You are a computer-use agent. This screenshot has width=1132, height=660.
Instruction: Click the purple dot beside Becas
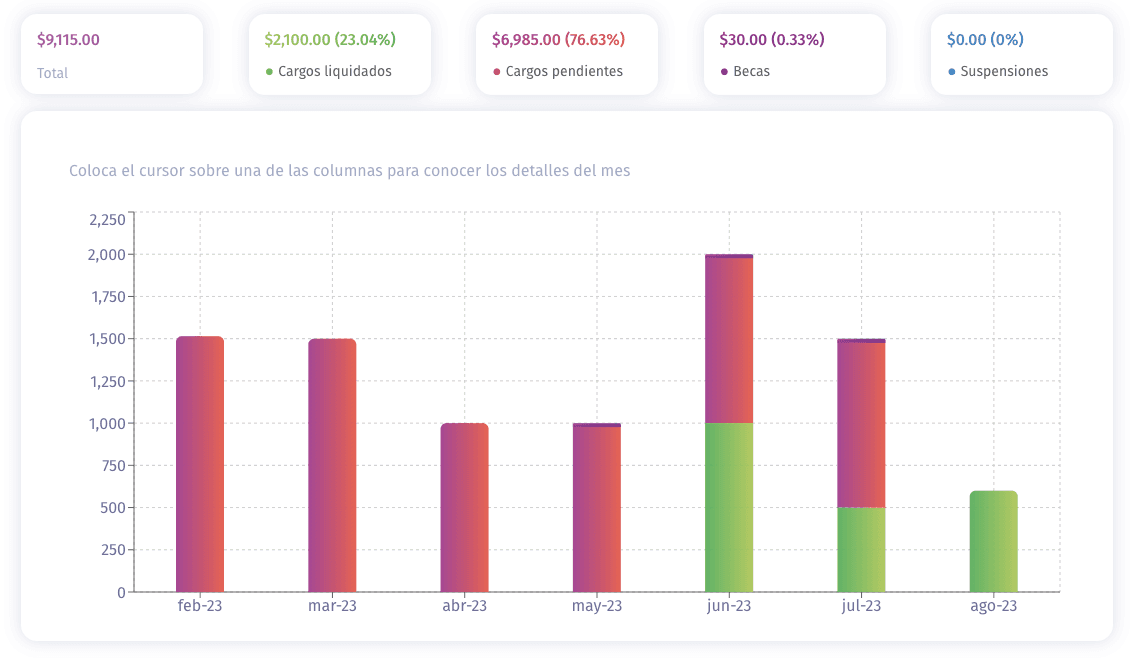724,71
